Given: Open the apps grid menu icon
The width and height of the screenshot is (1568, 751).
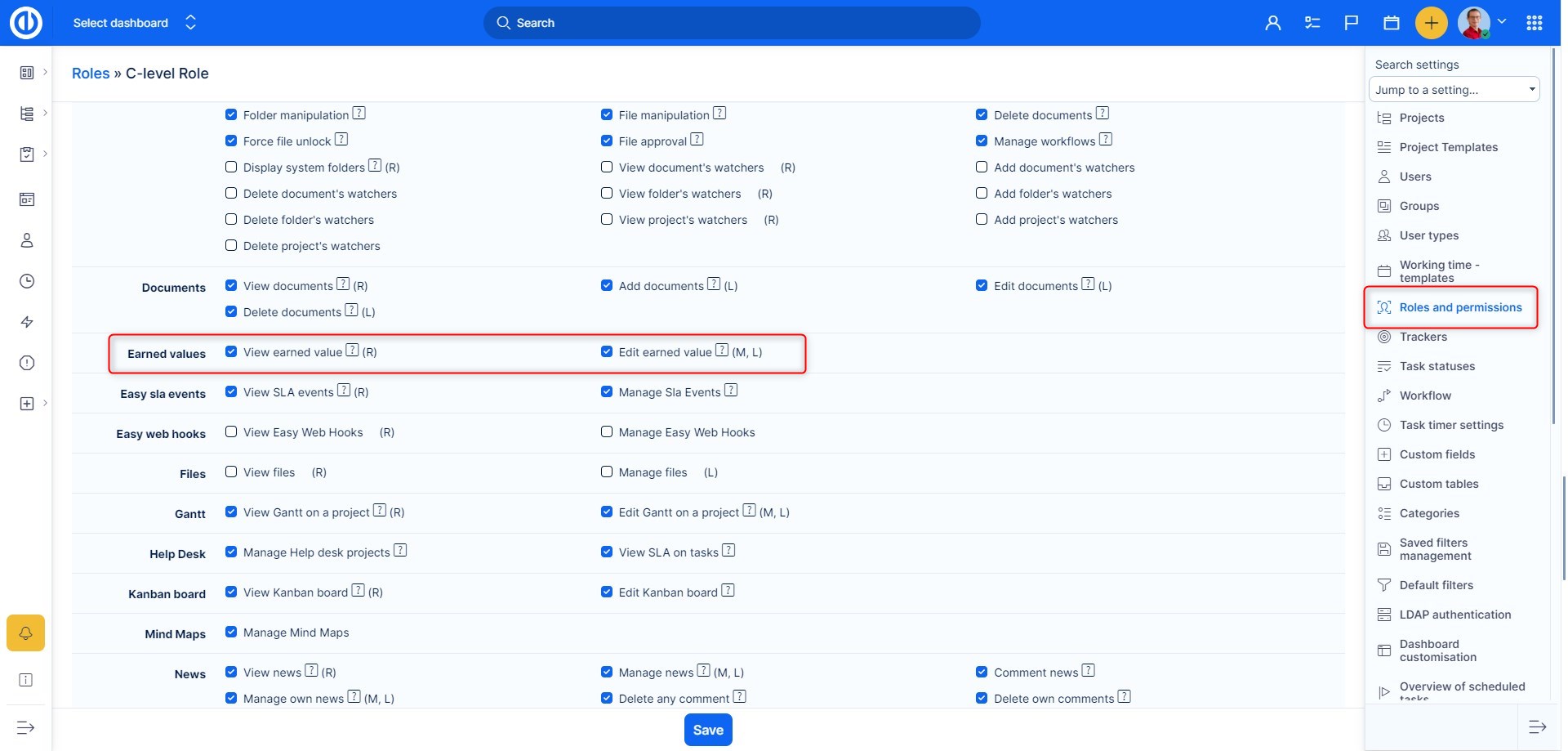Looking at the screenshot, I should tap(1534, 23).
